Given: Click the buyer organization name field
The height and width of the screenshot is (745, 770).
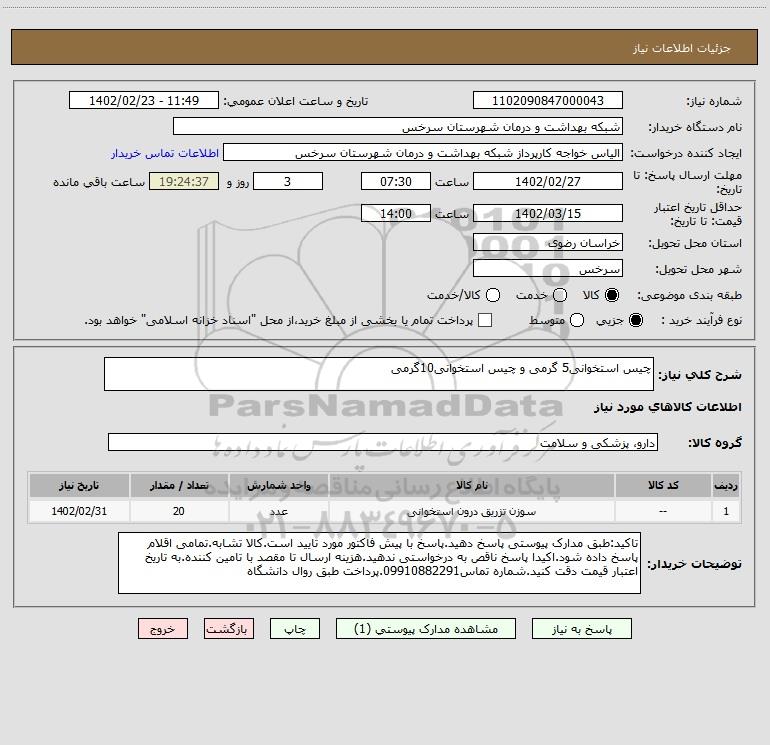Looking at the screenshot, I should point(398,126).
